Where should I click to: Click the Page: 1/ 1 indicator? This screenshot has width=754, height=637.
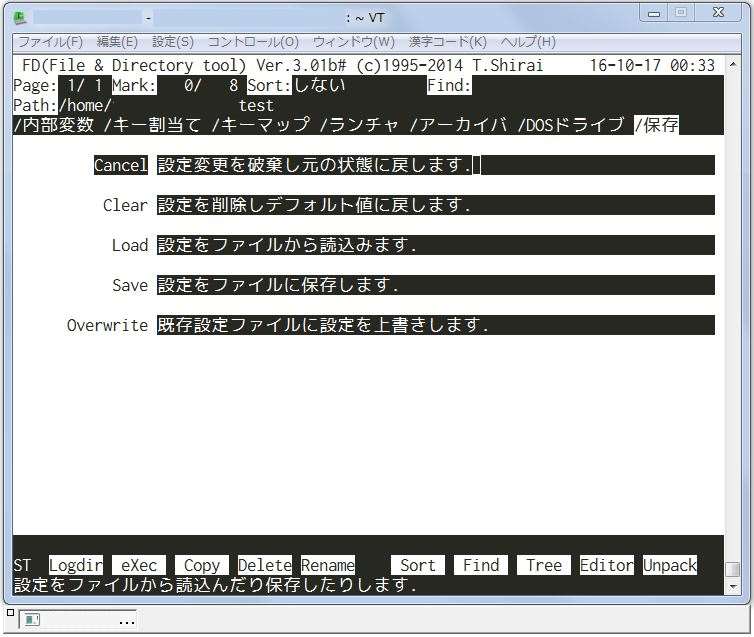point(58,85)
